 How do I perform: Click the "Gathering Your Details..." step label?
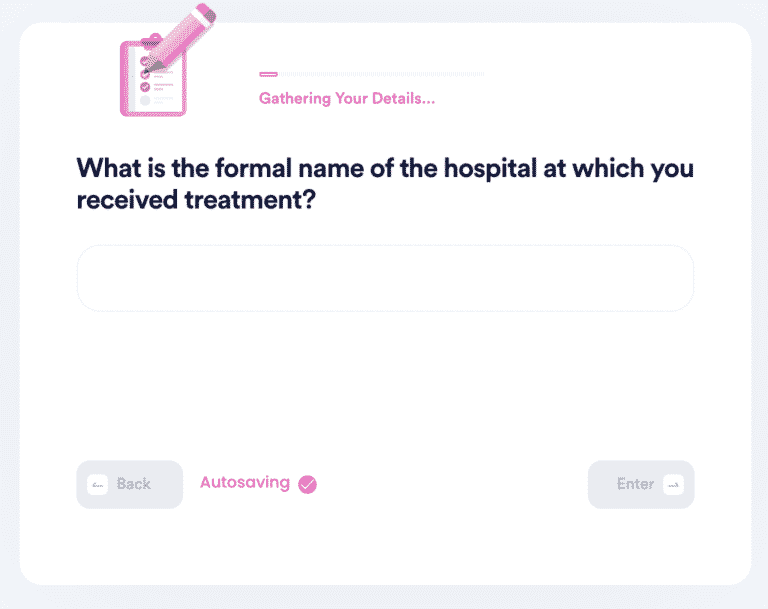pos(346,99)
